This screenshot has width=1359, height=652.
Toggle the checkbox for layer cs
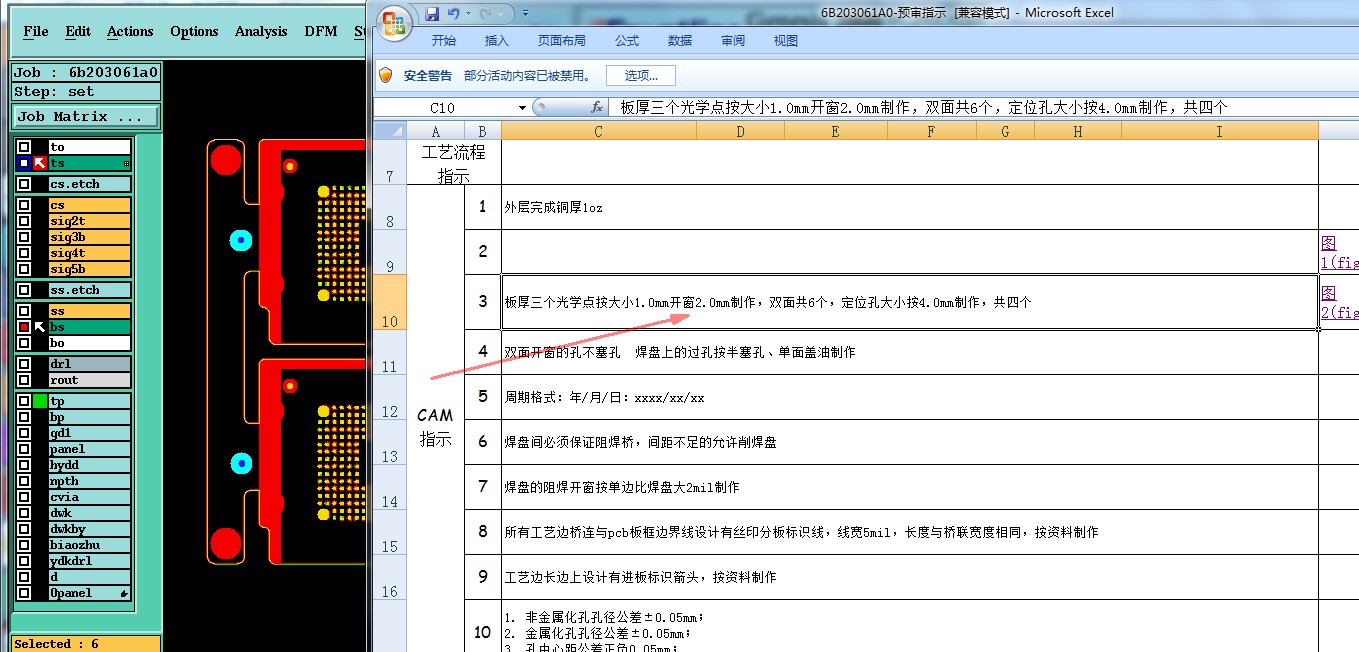tap(24, 205)
